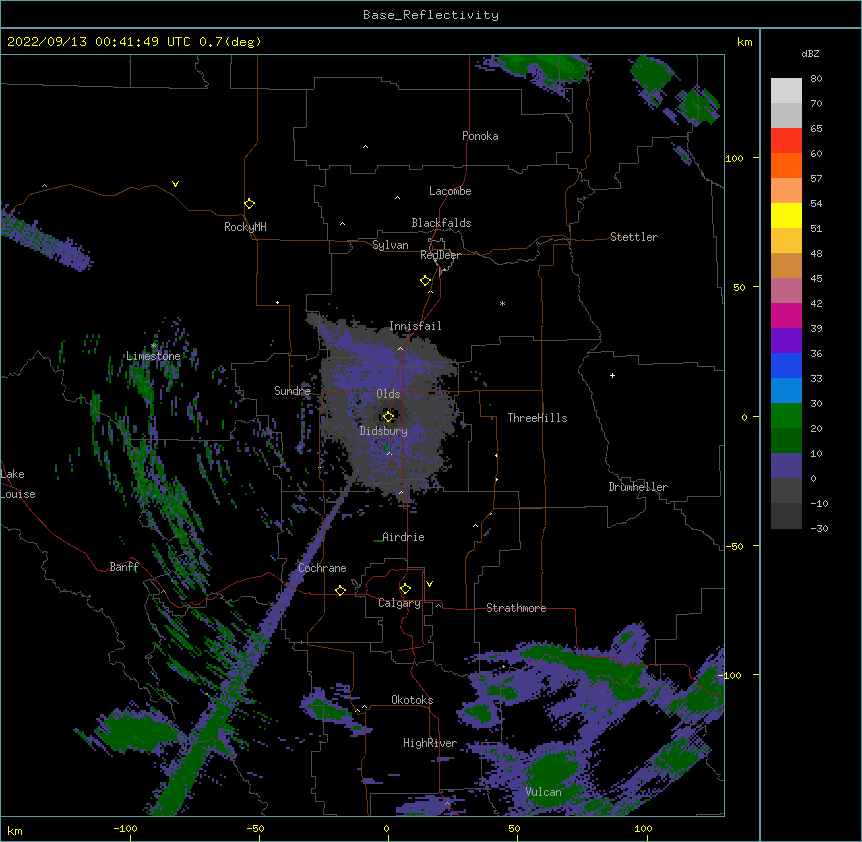862x842 pixels.
Task: Select the Drumheller town label
Action: [x=638, y=487]
